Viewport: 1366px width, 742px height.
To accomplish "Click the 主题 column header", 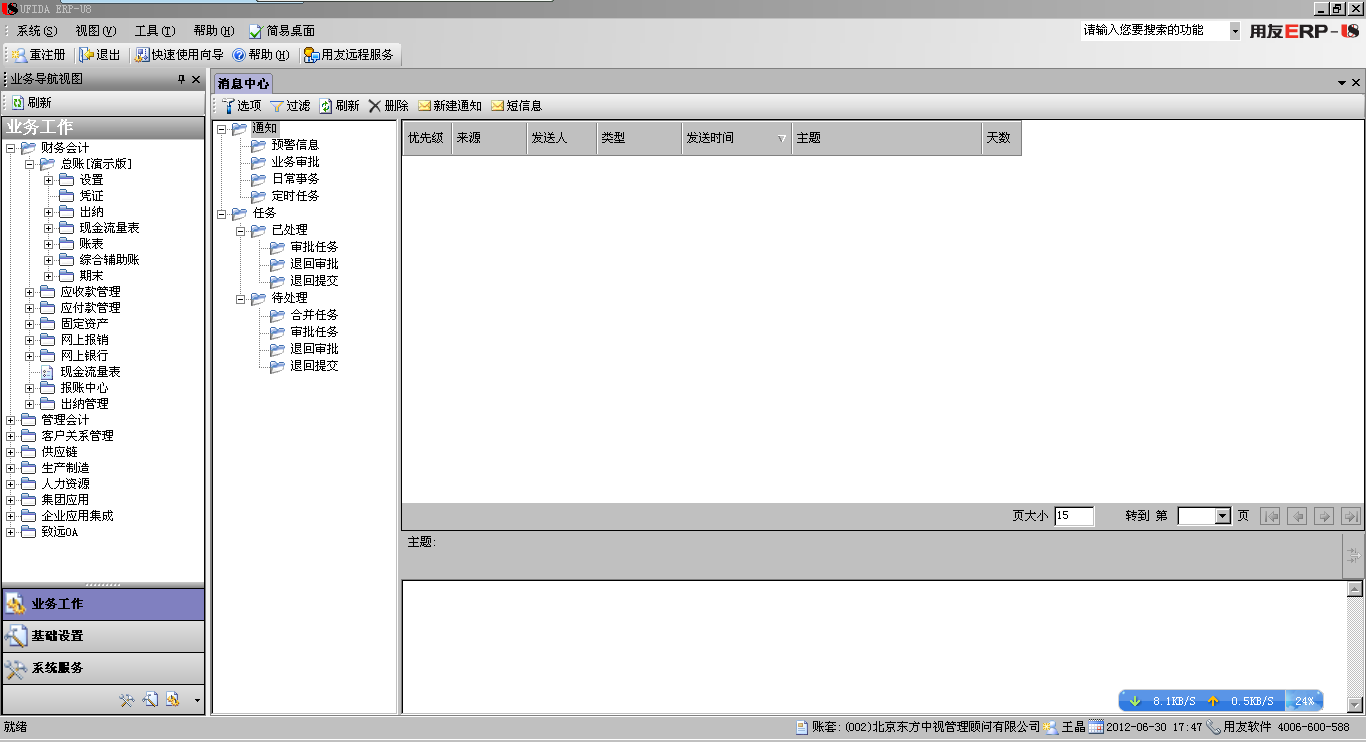I will [x=886, y=138].
